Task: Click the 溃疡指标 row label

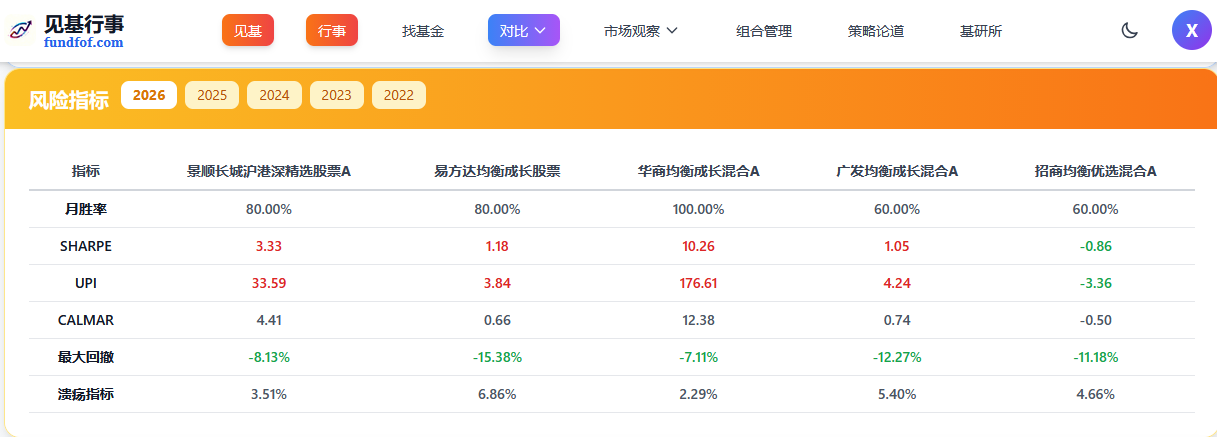Action: point(86,394)
